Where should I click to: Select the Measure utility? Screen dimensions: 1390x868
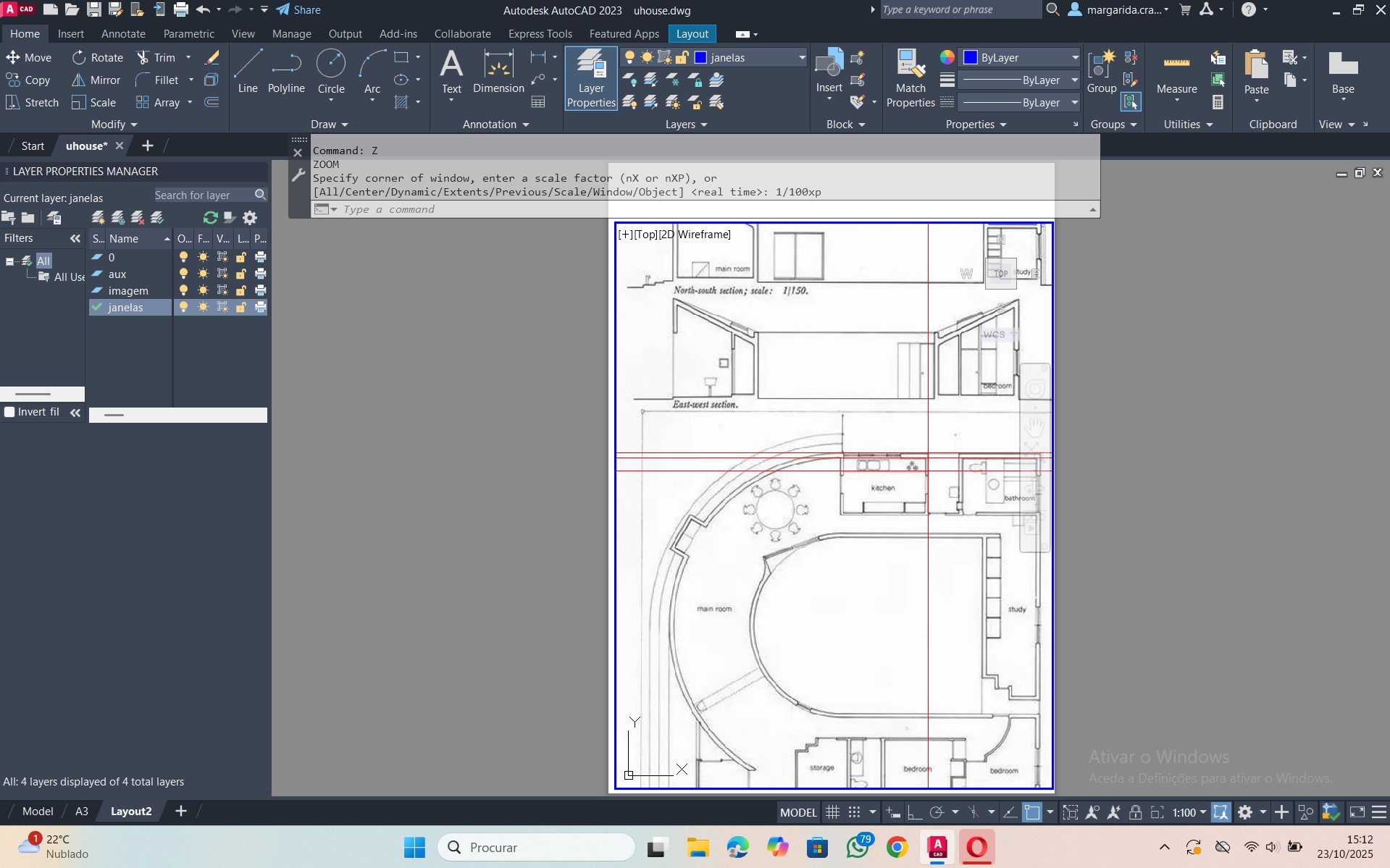[1176, 72]
